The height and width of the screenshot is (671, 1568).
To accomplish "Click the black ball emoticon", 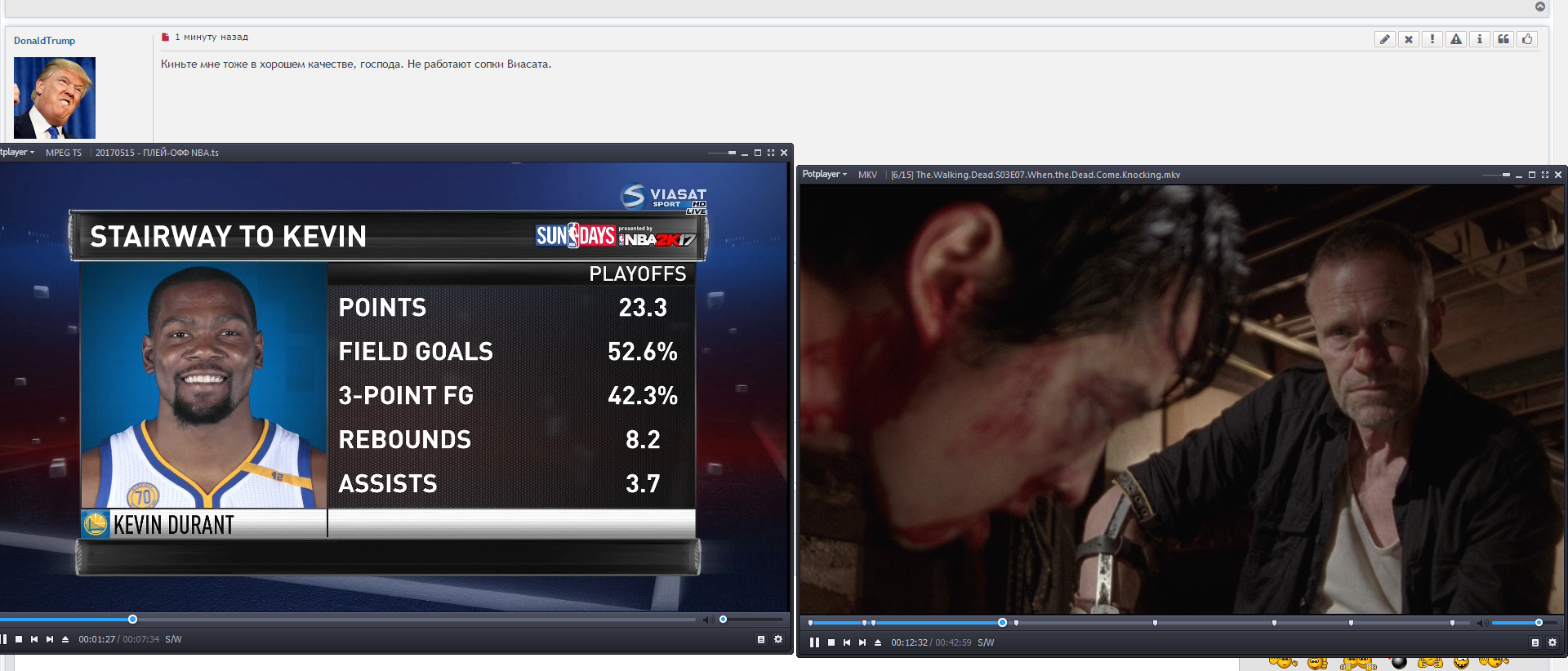I will pos(1399,662).
